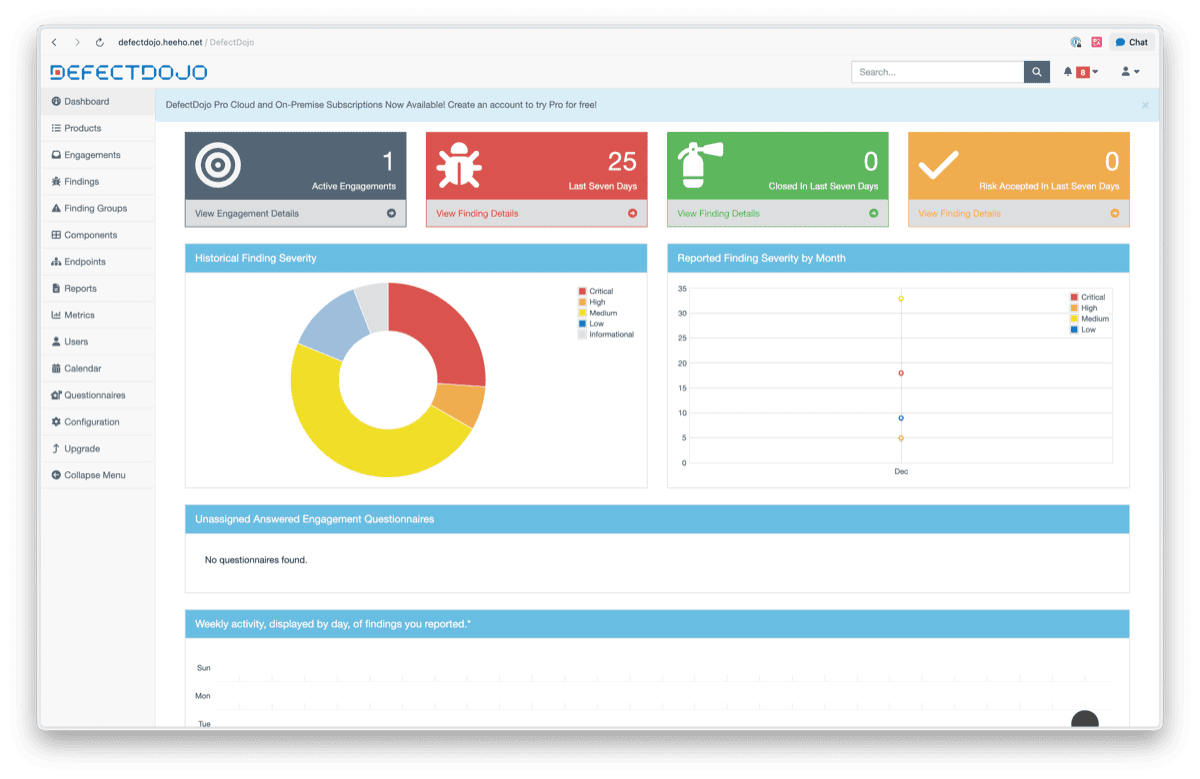The height and width of the screenshot is (779, 1200).
Task: Open the Questionnaires sidebar item
Action: tap(94, 395)
